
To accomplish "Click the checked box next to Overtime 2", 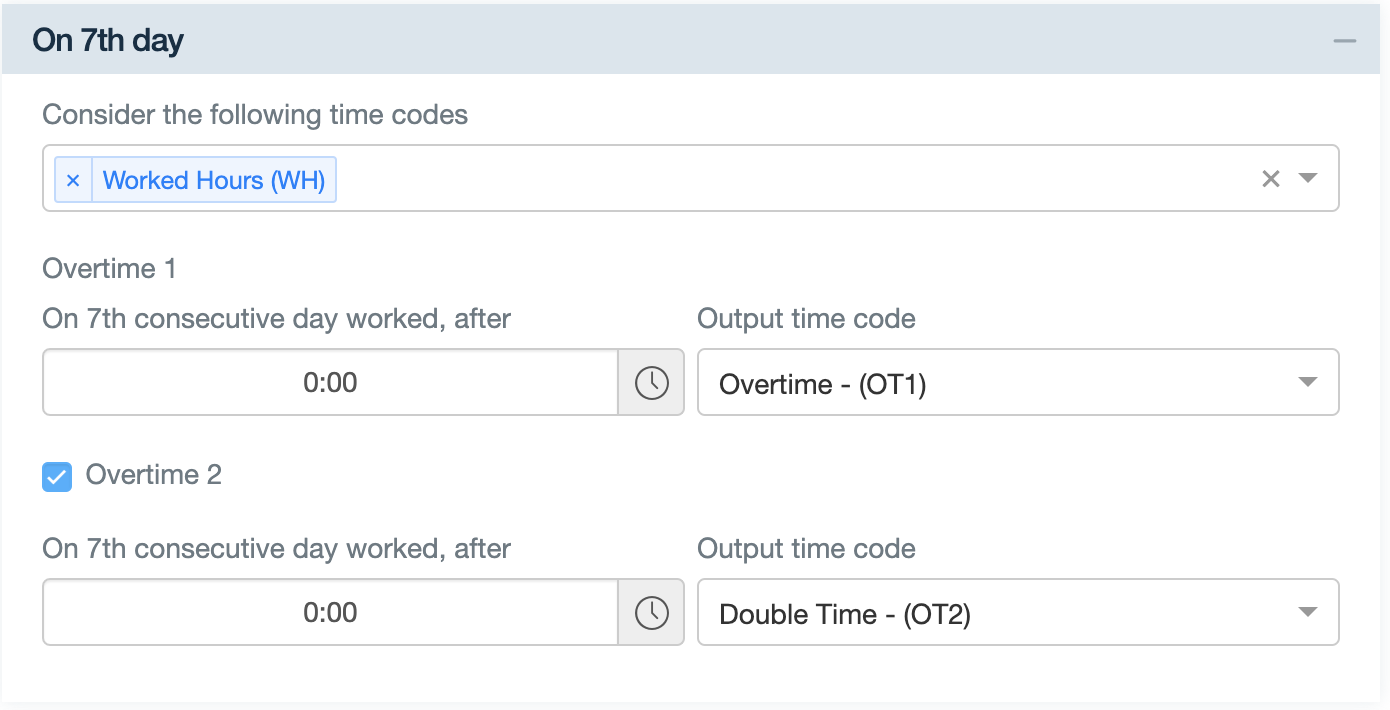I will pos(57,477).
